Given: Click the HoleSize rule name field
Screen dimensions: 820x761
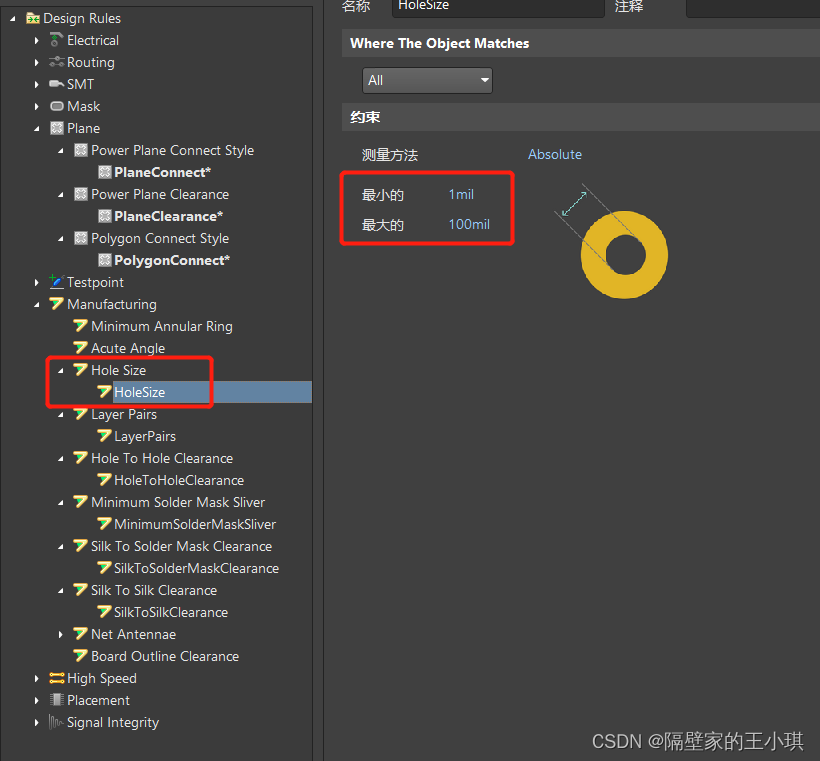Looking at the screenshot, I should pos(497,6).
